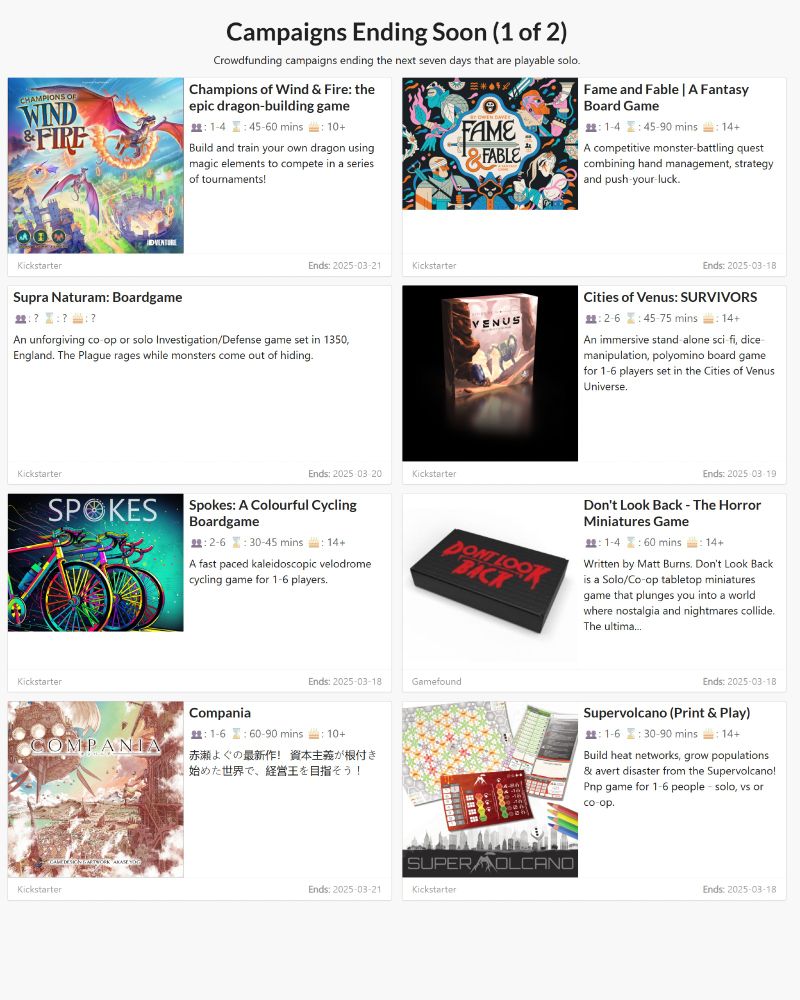Open Cities of Venus: SURVIVORS title
Screen dimensions: 800x1000
tap(670, 297)
